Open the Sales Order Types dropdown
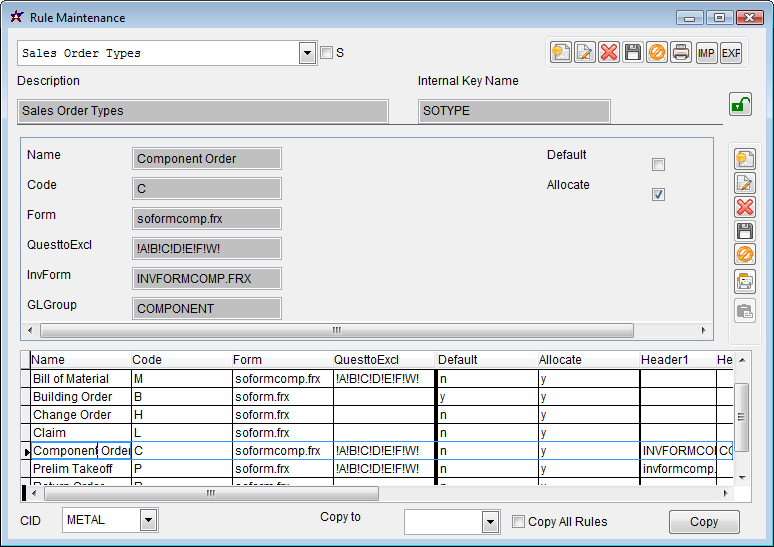Viewport: 774px width, 547px height. 308,54
